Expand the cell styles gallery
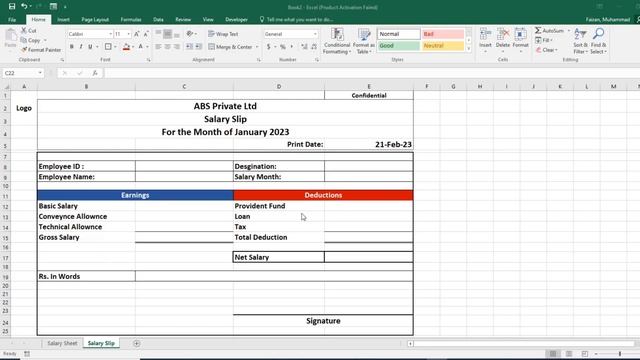 coord(469,49)
